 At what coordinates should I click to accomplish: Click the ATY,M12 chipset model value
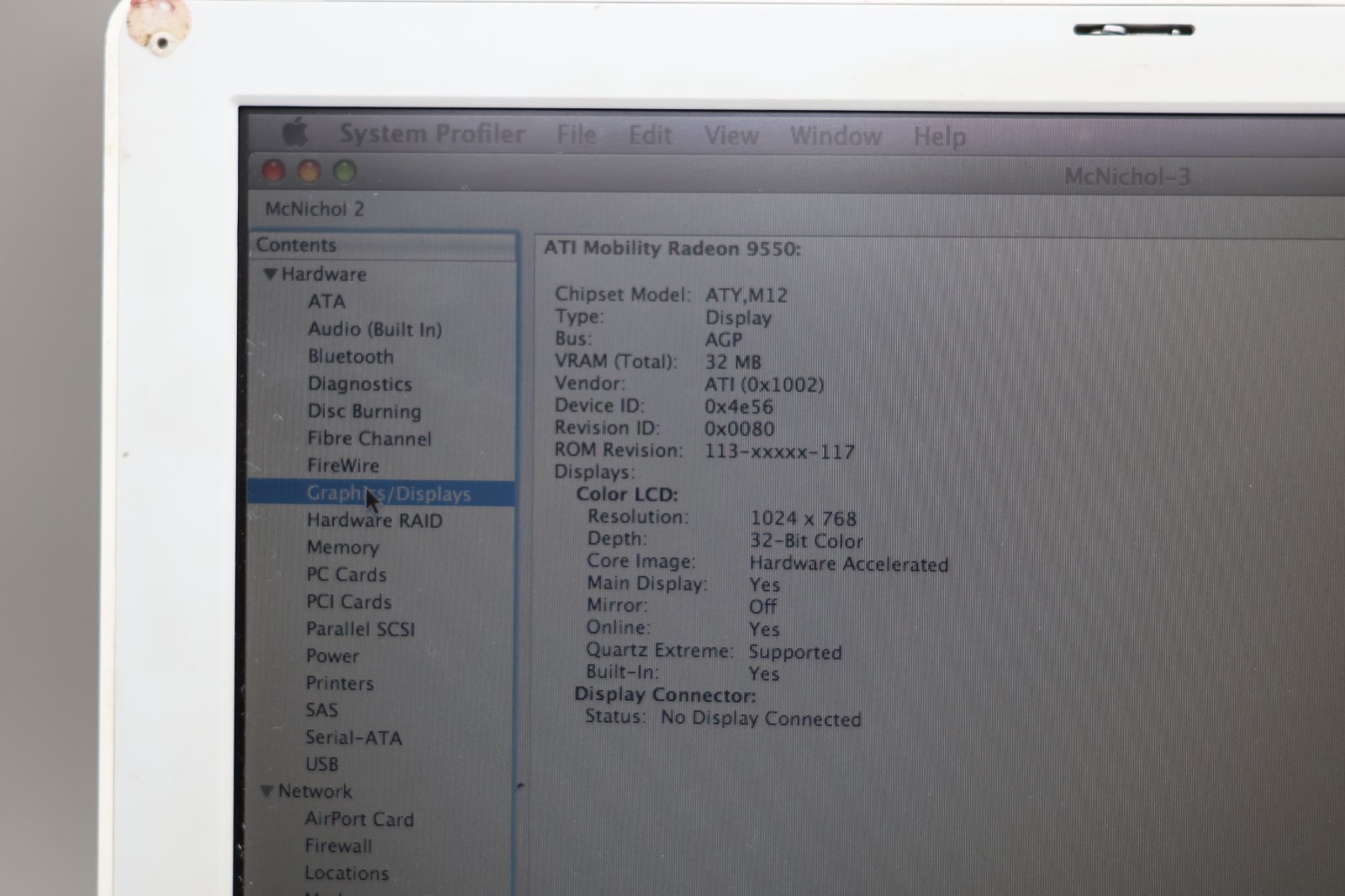746,295
